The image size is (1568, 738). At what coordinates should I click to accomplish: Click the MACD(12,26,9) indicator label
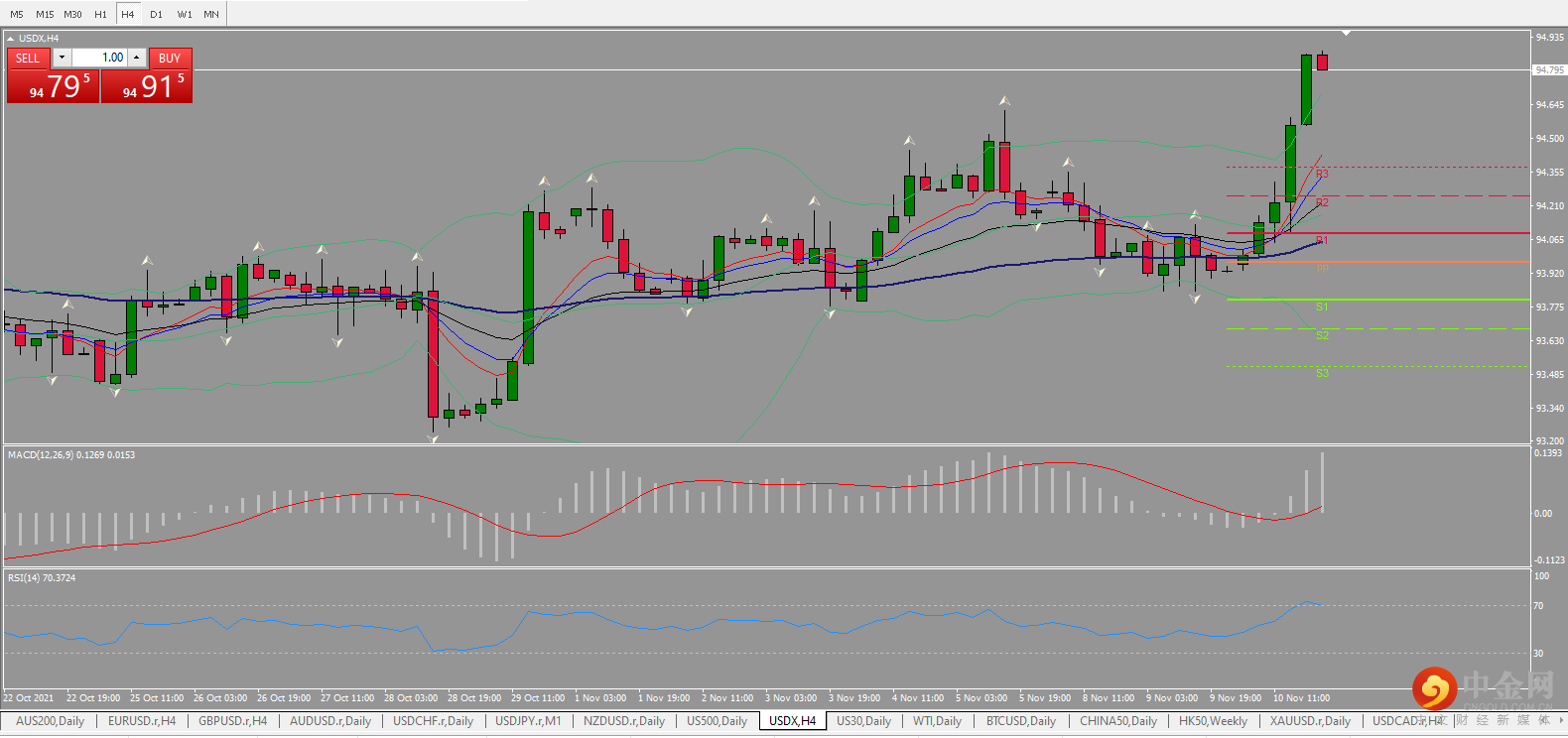click(71, 455)
